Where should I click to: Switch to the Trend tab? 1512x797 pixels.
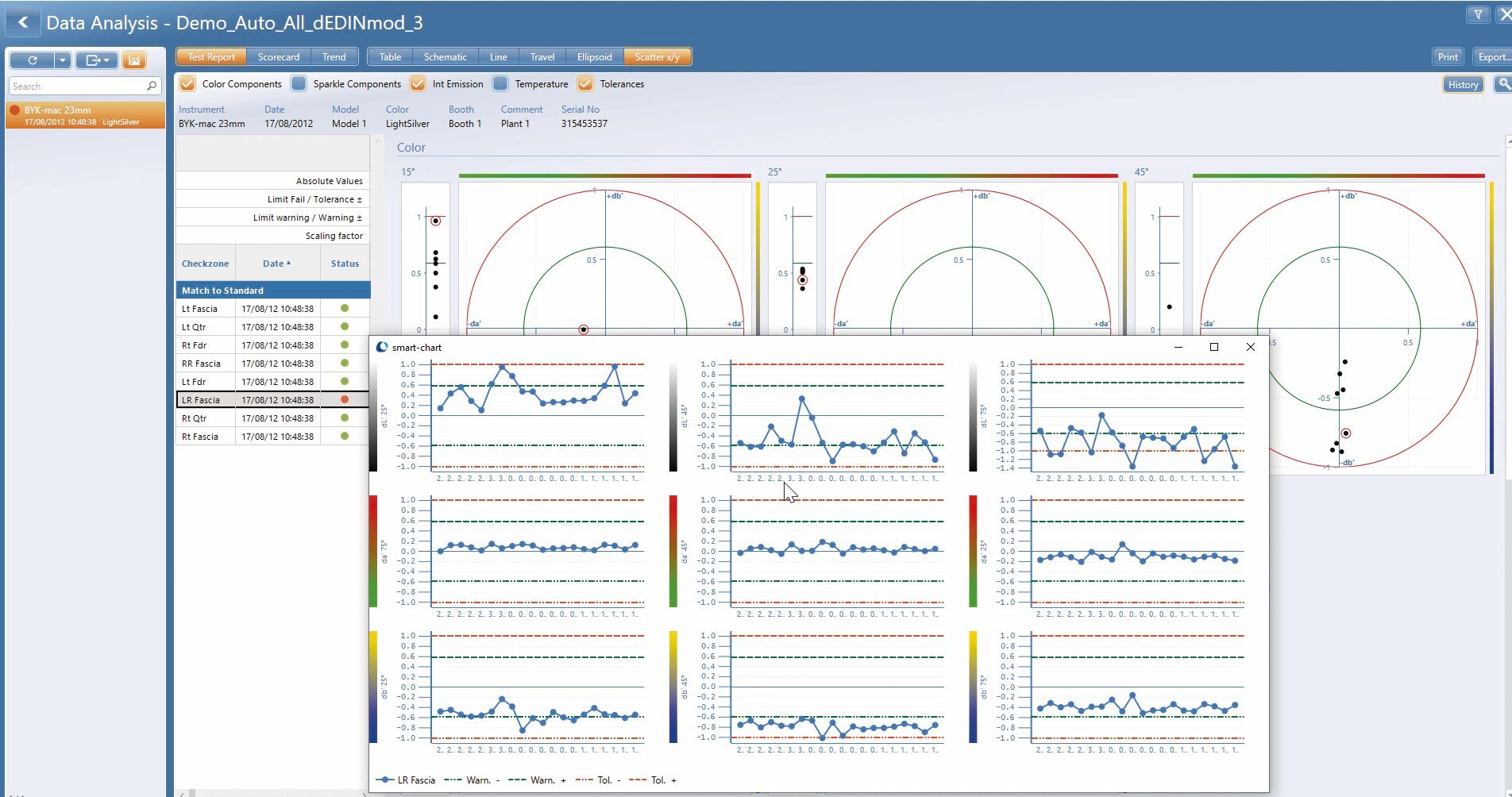(x=334, y=57)
